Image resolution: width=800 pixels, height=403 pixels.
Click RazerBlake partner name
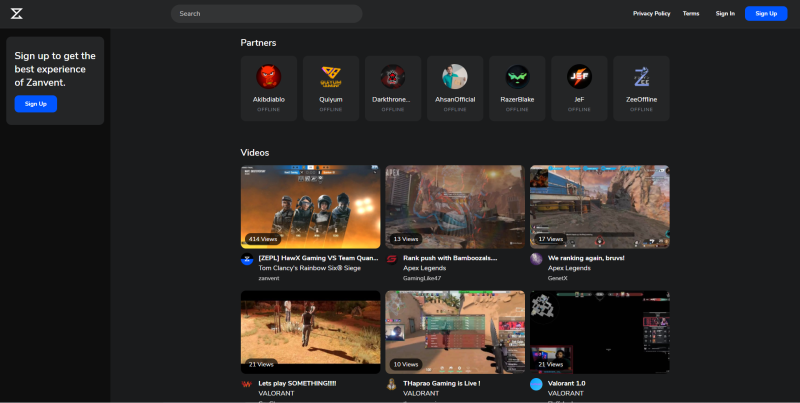coord(517,99)
